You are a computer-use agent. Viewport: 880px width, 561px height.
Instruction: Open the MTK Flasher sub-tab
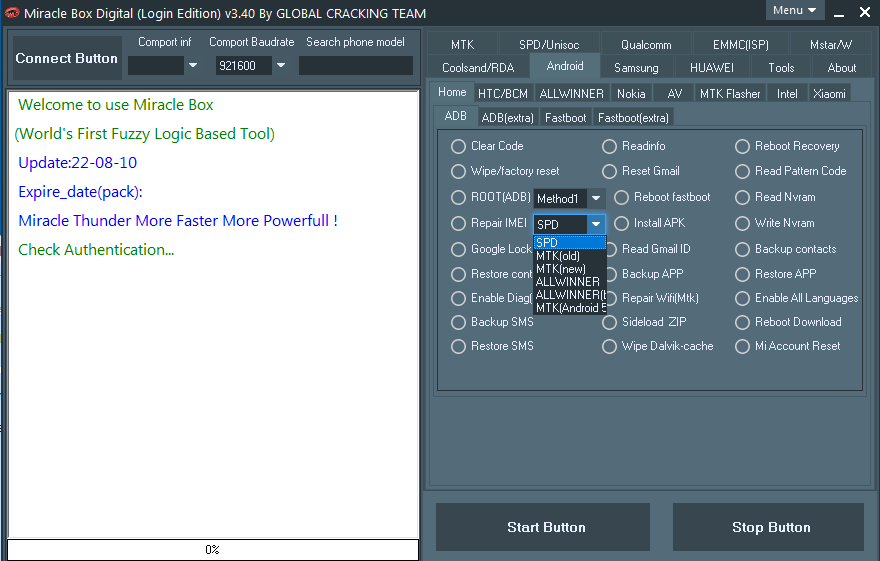[x=730, y=94]
